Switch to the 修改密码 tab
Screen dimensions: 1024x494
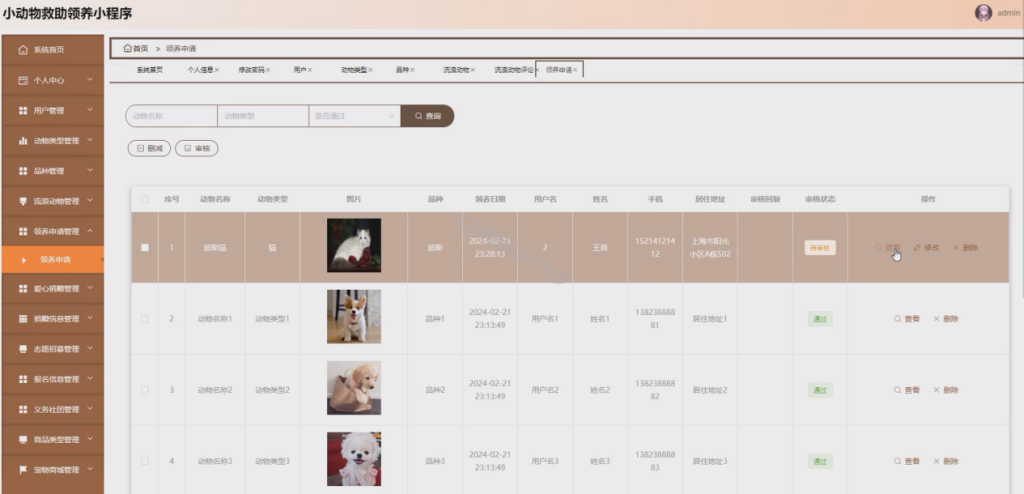click(251, 70)
